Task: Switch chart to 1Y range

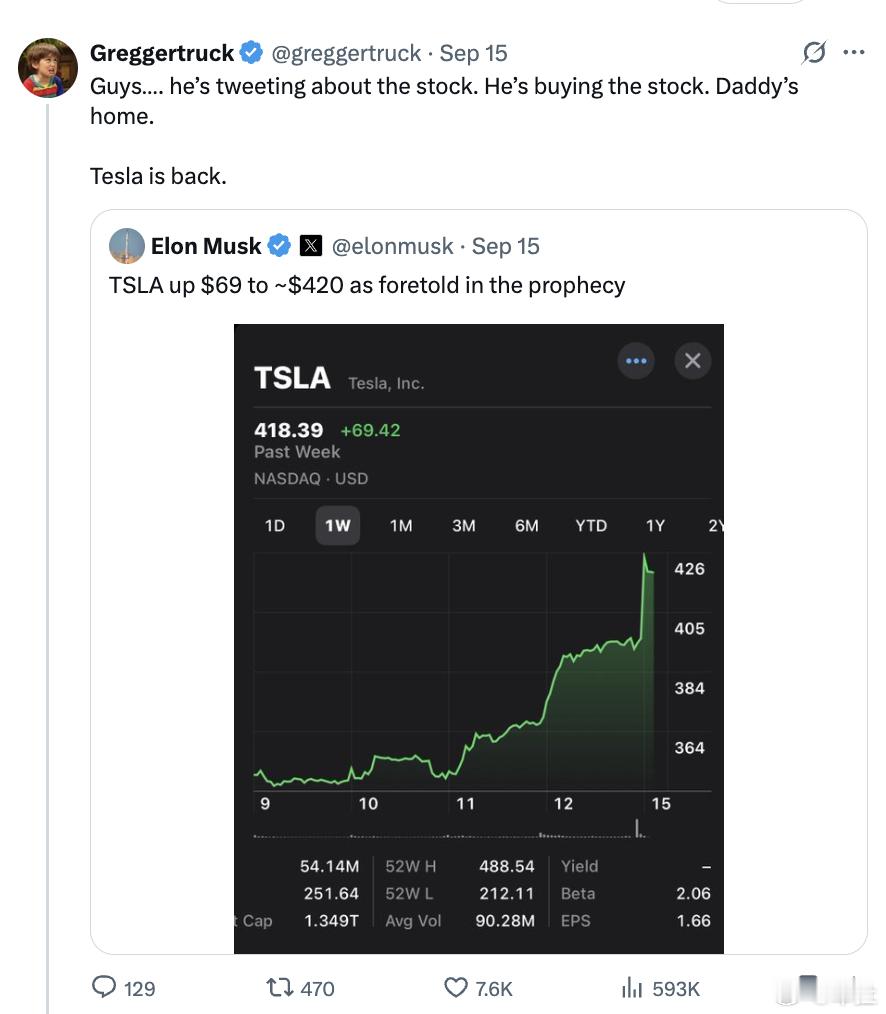Action: tap(655, 526)
